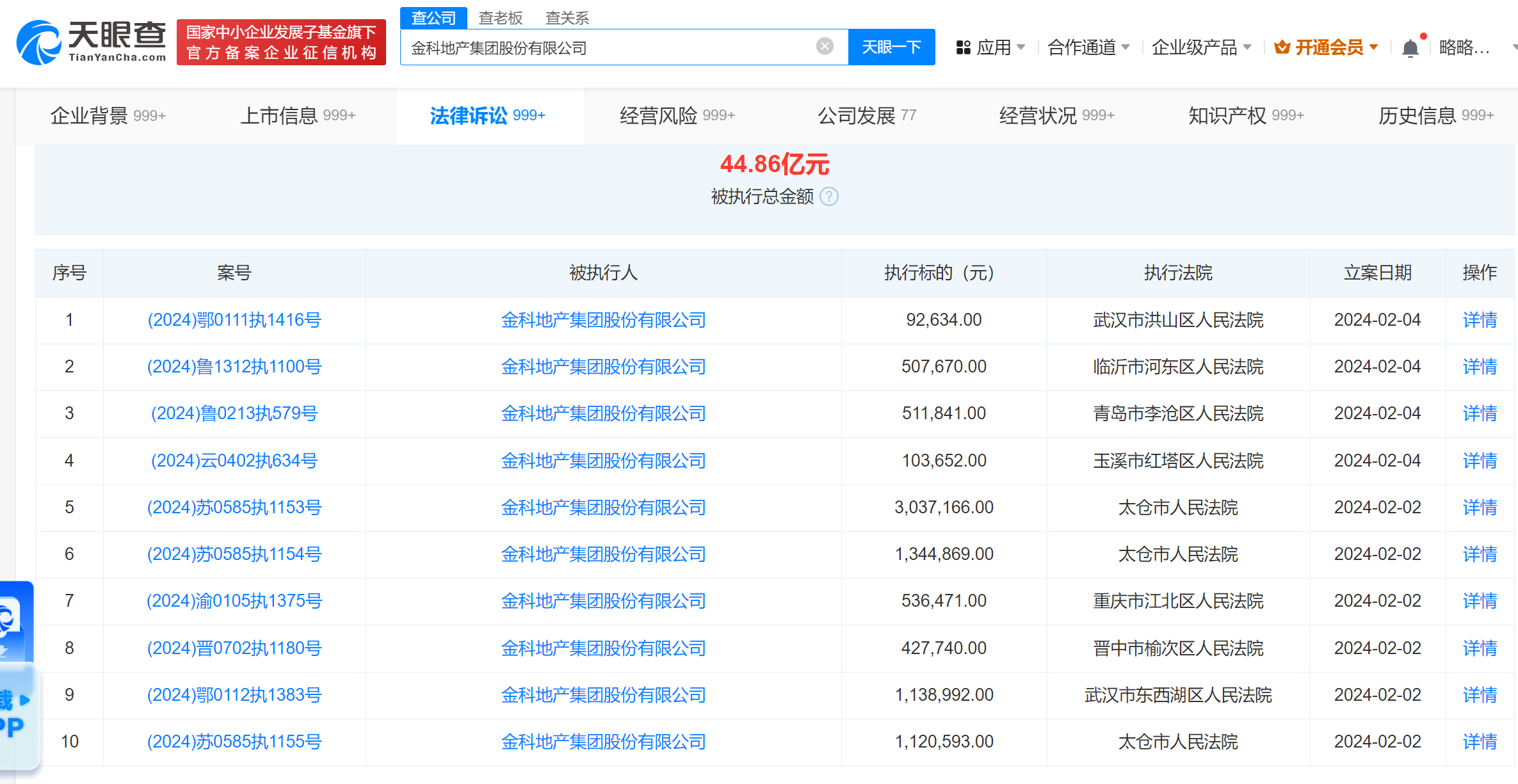Open the 上市信息 tab
Image resolution: width=1518 pixels, height=784 pixels.
click(x=298, y=116)
